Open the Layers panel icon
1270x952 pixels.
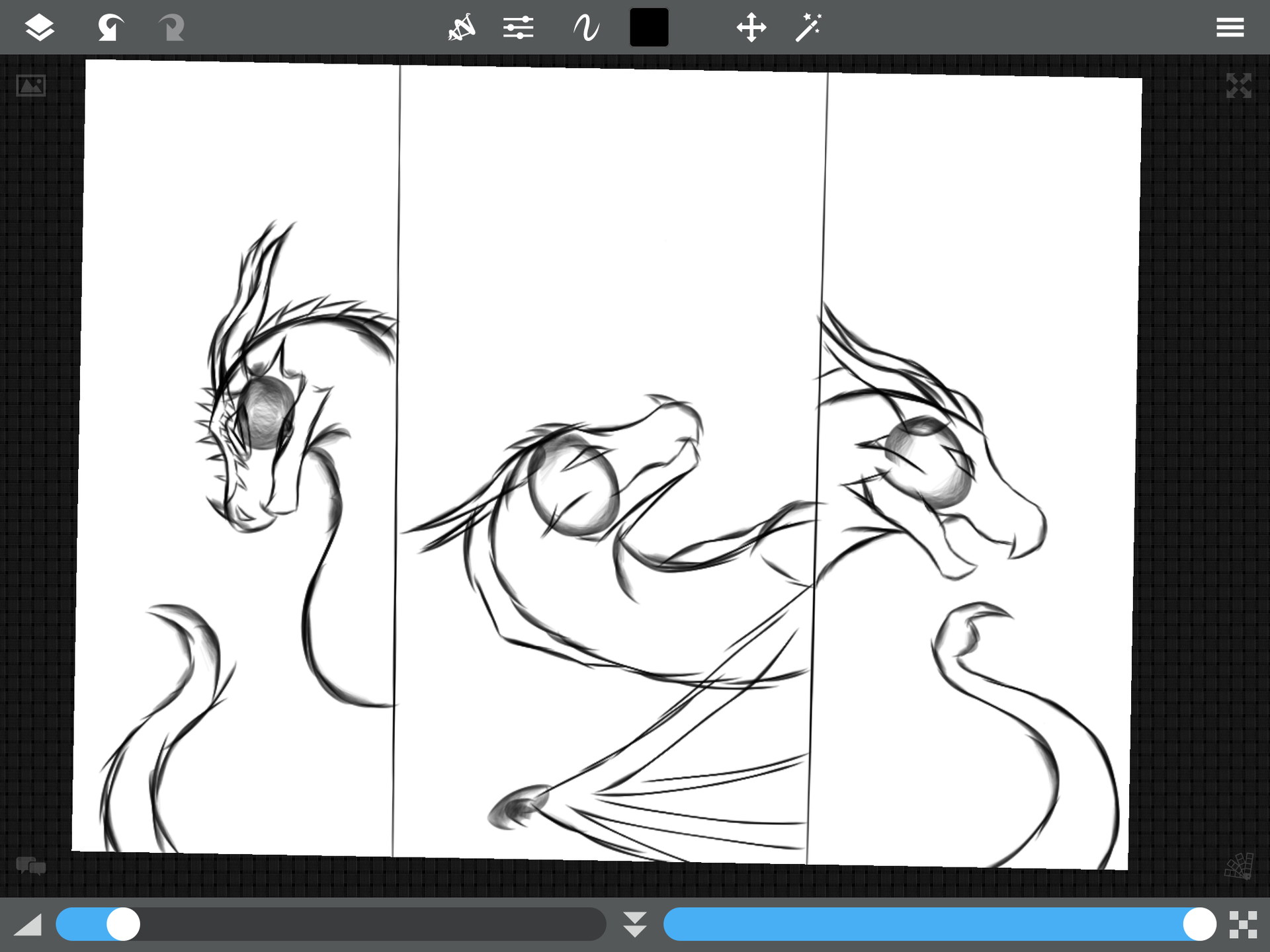click(x=40, y=27)
